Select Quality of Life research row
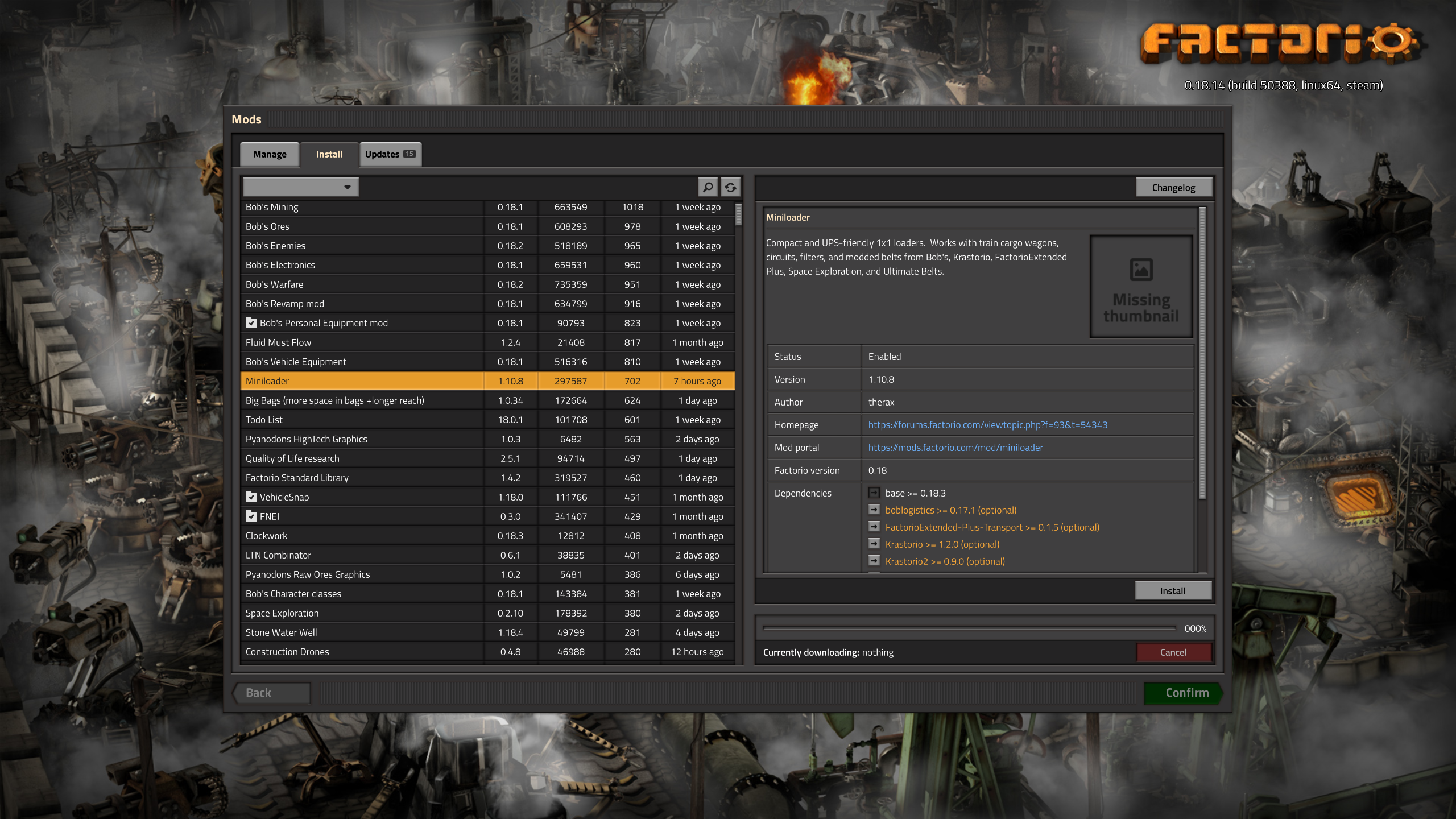The width and height of the screenshot is (1456, 819). click(x=487, y=458)
